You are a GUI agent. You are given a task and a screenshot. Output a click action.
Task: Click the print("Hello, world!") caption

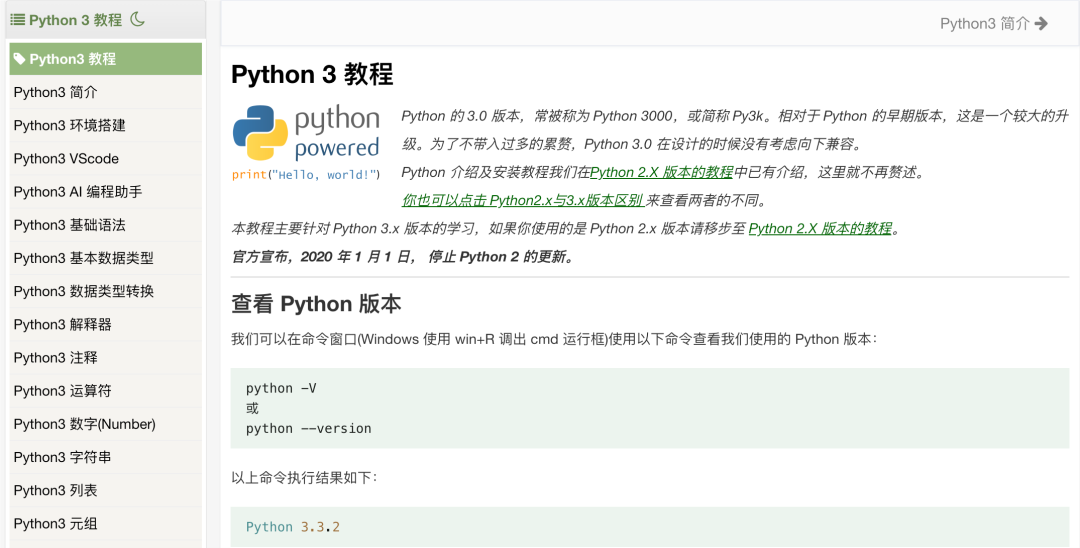[x=306, y=175]
